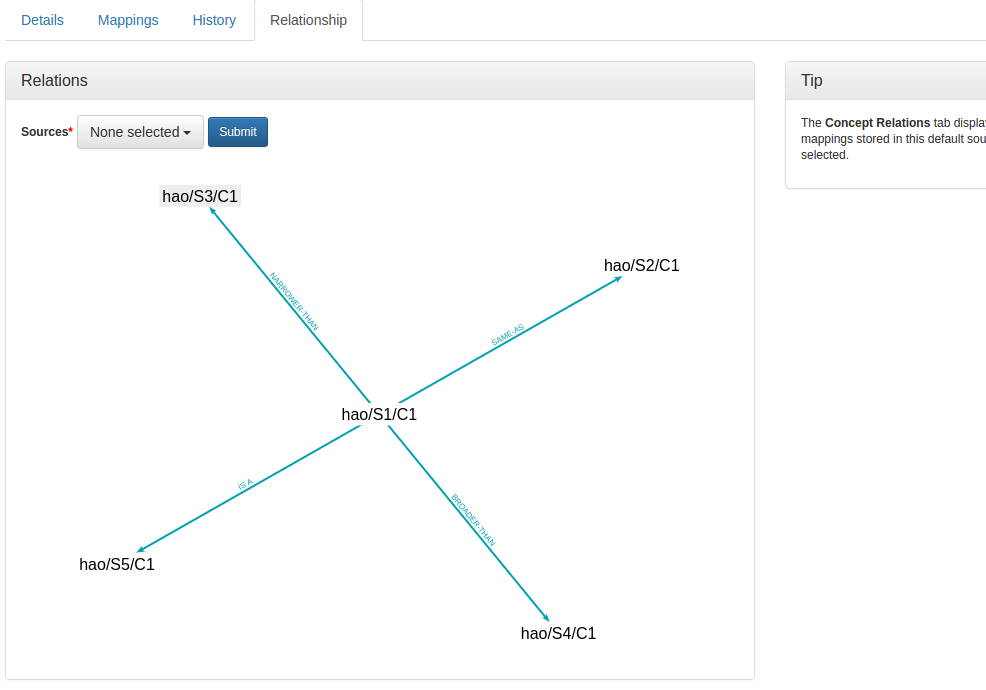Click the Relations panel heading
986x690 pixels.
[55, 81]
